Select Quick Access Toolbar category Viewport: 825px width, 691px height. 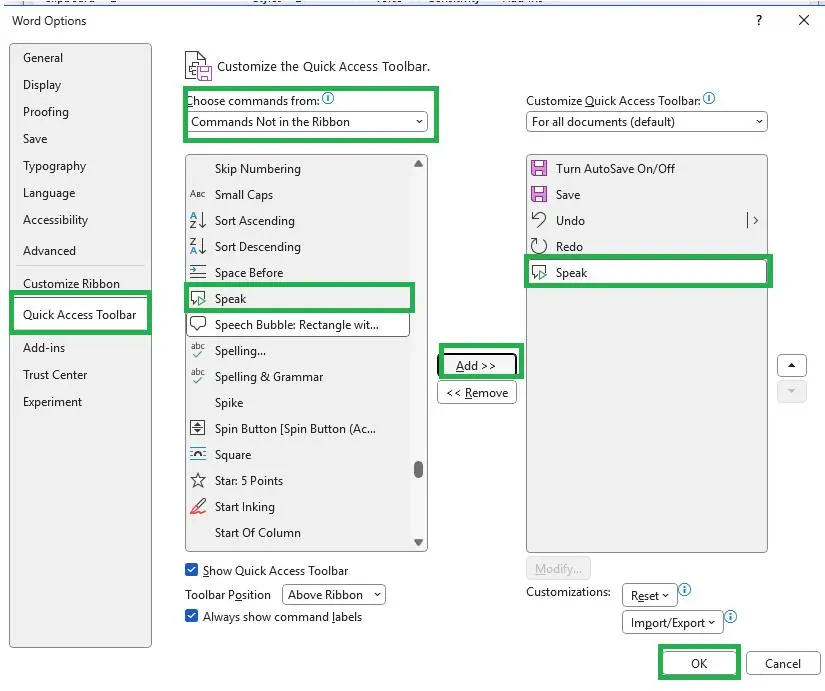click(79, 315)
